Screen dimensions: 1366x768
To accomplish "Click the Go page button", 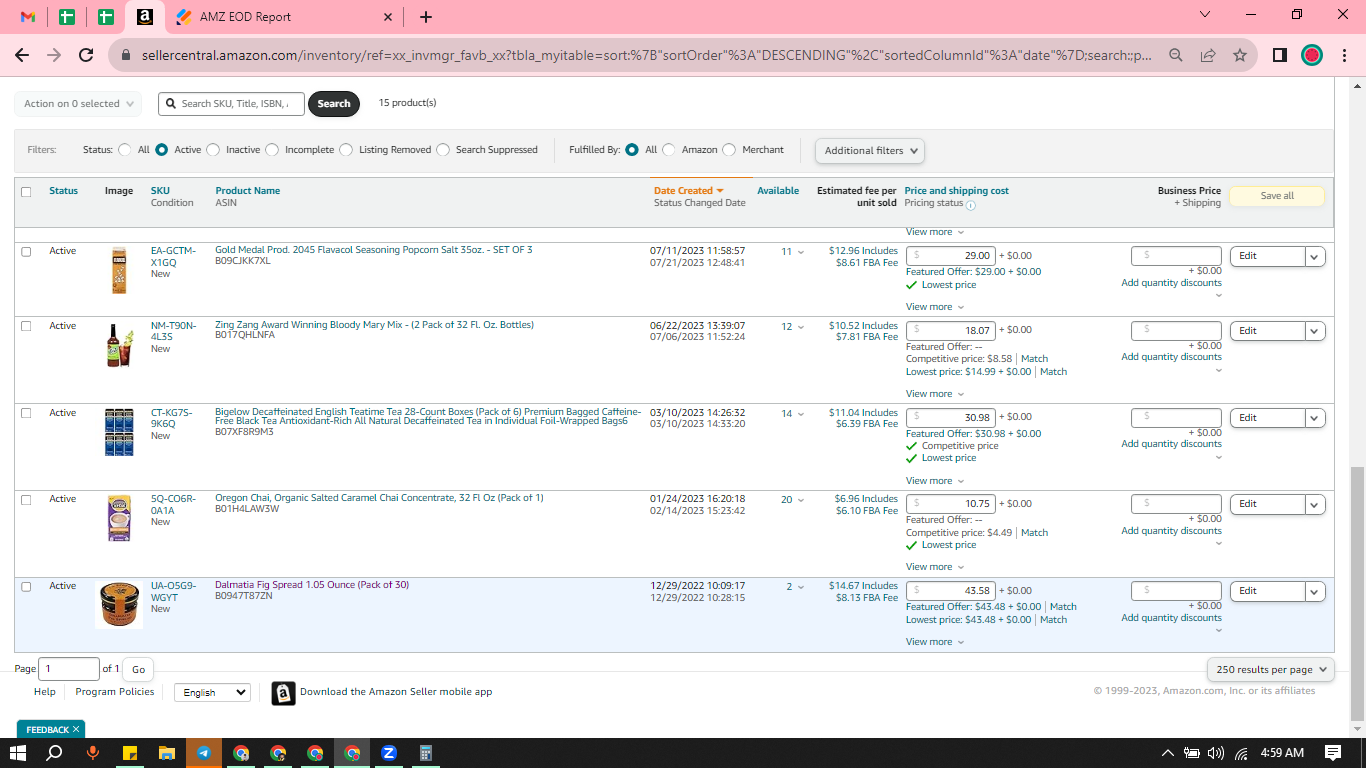I will click(x=138, y=670).
